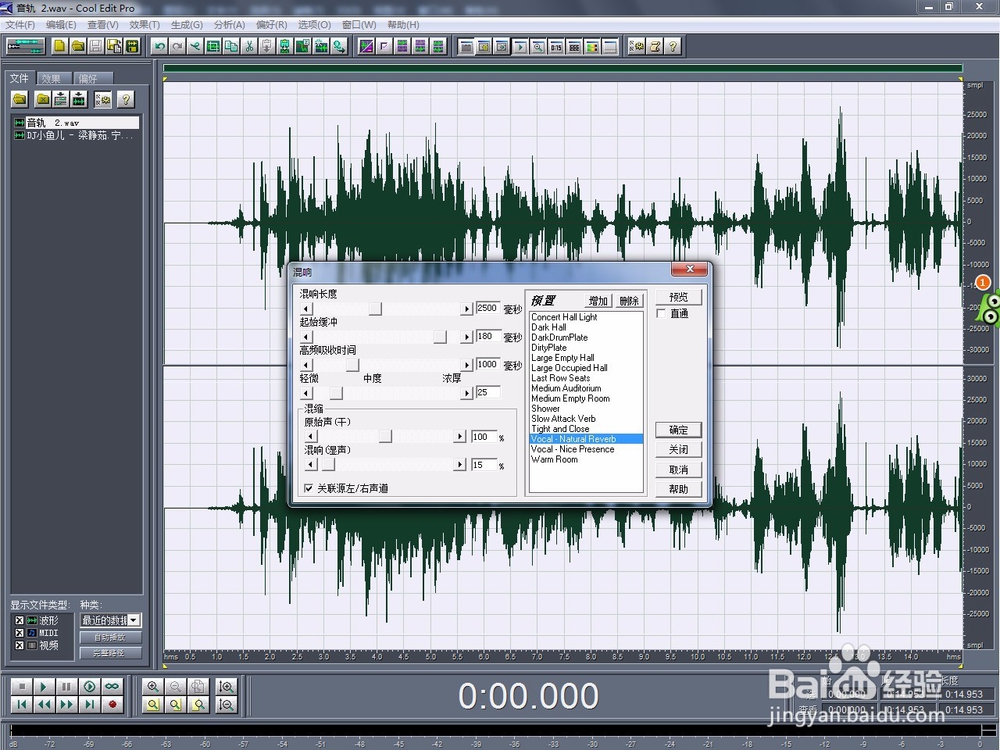Open the 选项(O) menu
The width and height of the screenshot is (1000, 750).
tap(314, 24)
